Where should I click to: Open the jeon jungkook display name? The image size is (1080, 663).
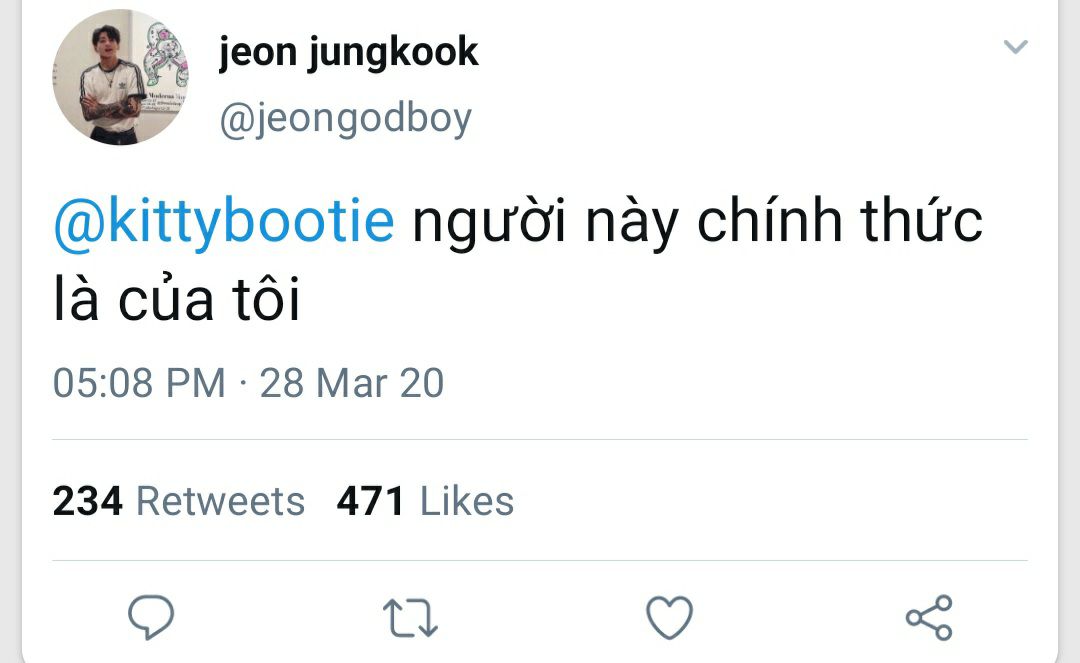tap(349, 52)
